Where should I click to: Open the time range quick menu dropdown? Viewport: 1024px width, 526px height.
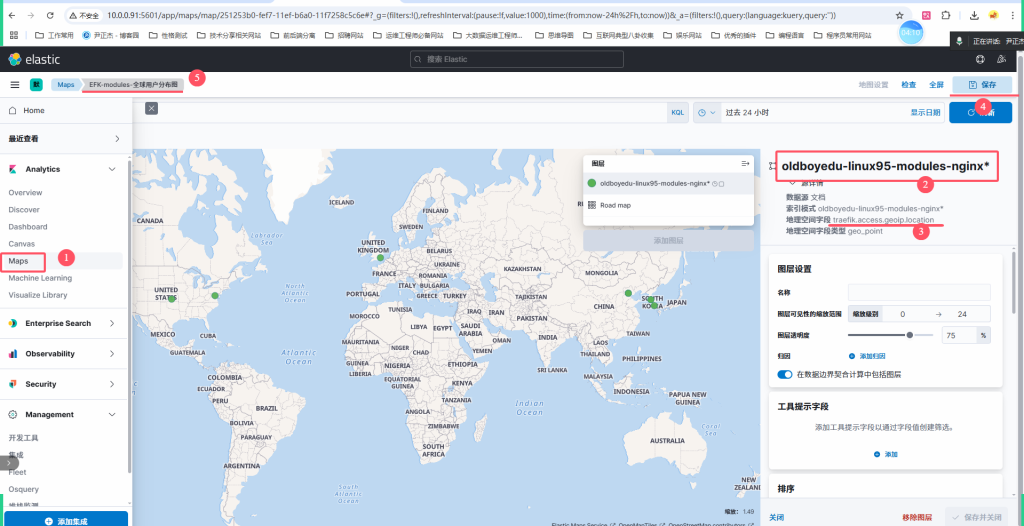(x=707, y=113)
